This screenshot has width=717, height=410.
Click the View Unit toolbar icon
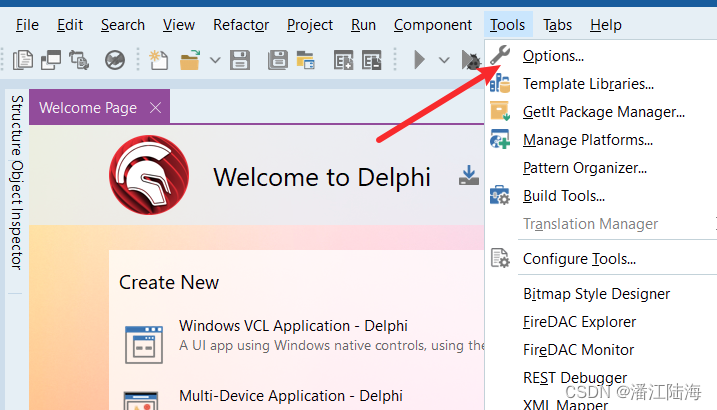23,60
